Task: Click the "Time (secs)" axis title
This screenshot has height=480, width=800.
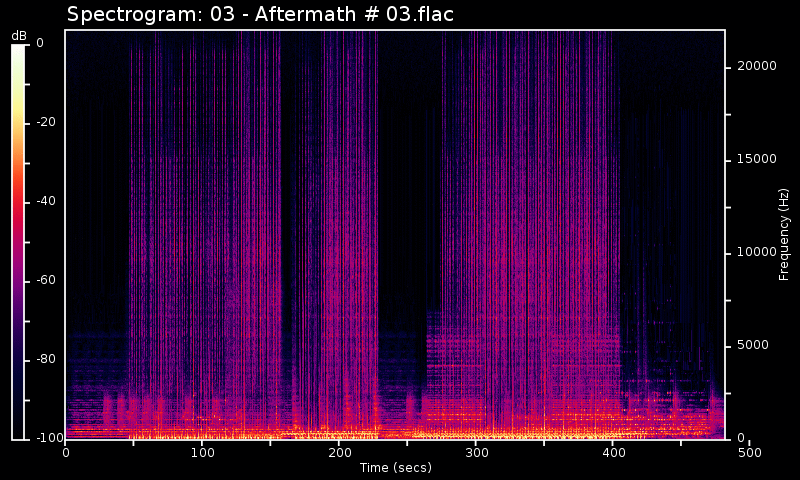Action: (395, 468)
